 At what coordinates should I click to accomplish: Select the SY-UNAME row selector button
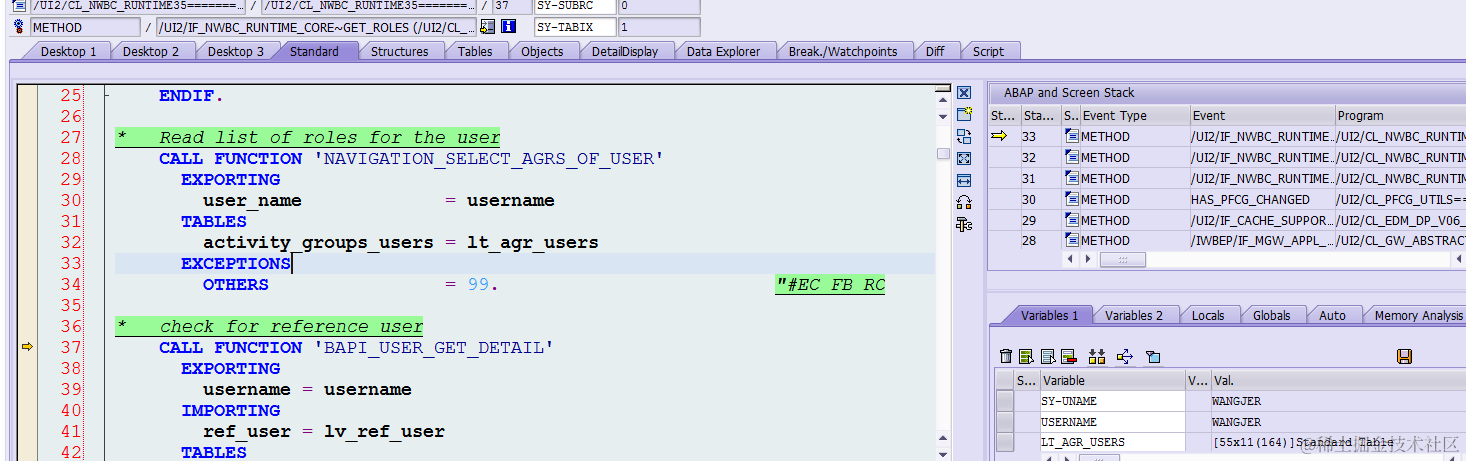[1004, 401]
